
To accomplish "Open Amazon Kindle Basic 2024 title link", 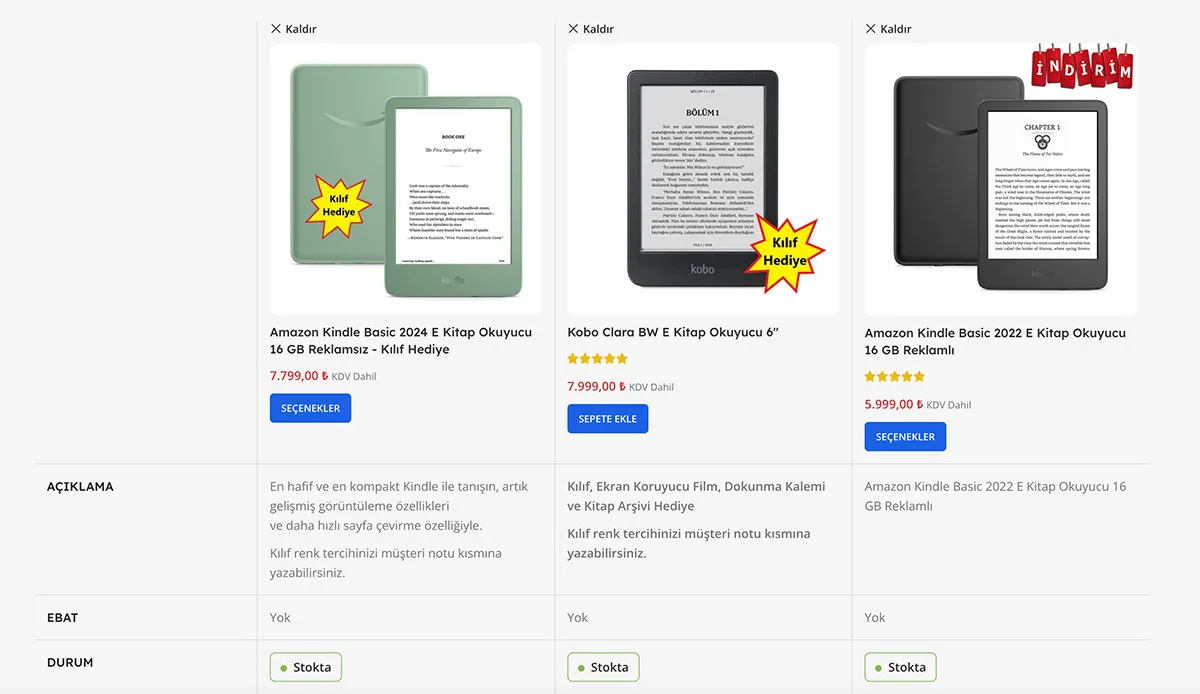I will coord(401,341).
